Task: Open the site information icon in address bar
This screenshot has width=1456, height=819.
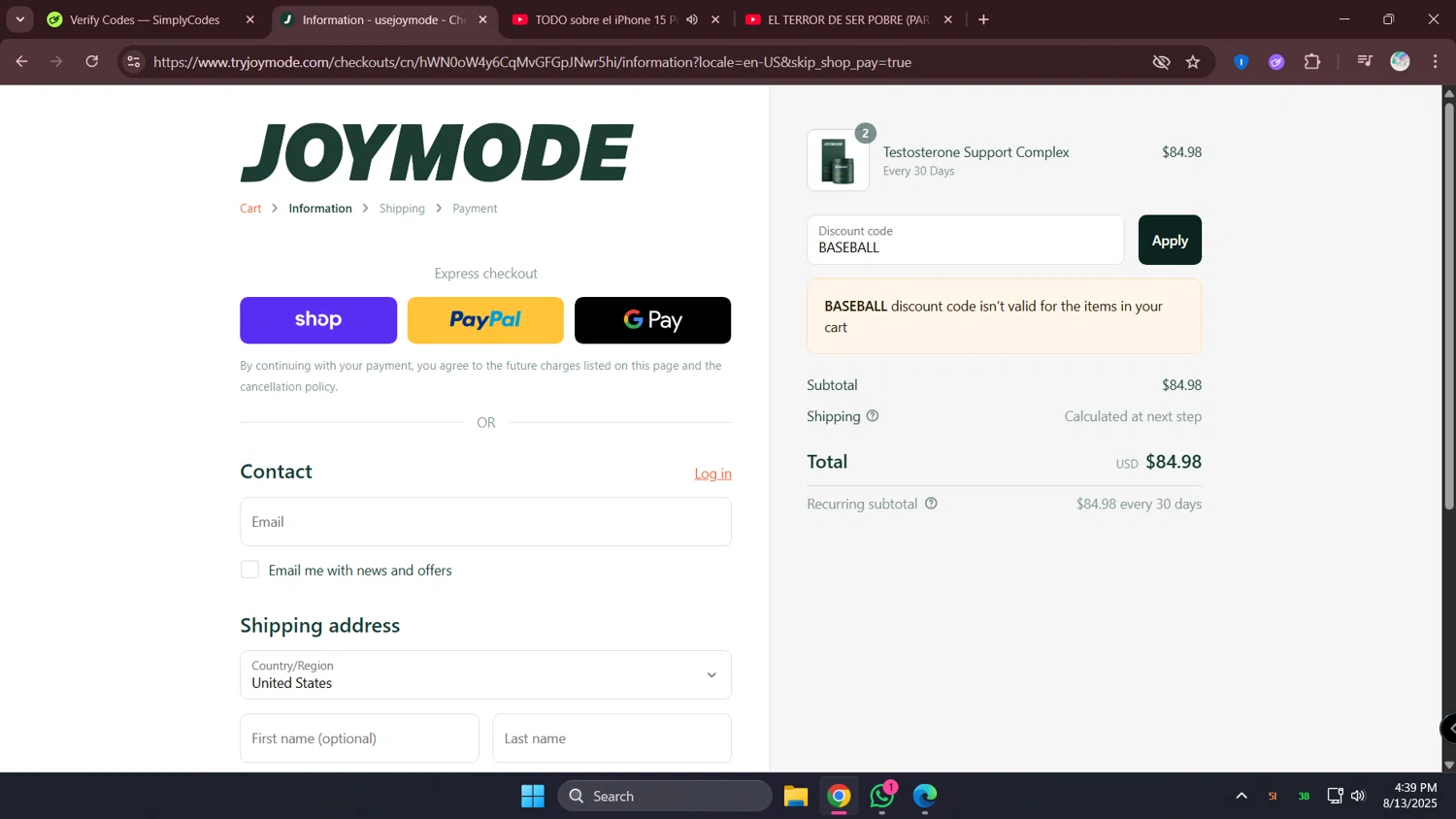Action: coord(134,62)
